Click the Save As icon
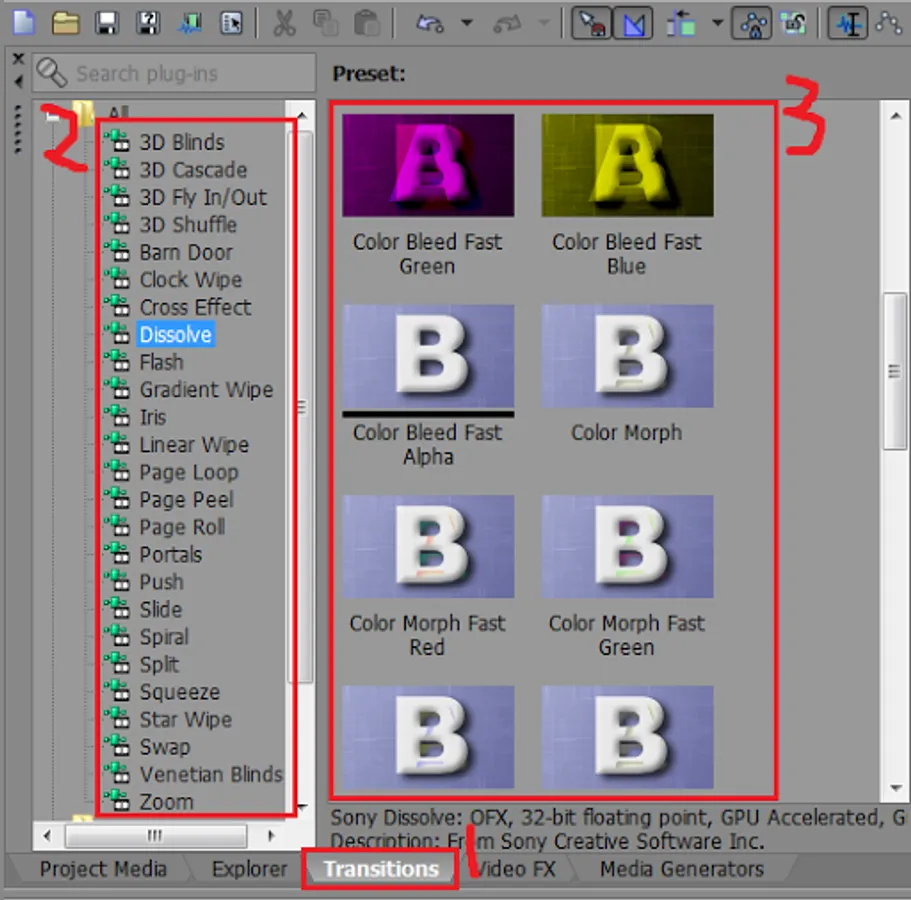This screenshot has width=911, height=900. pyautogui.click(x=149, y=23)
